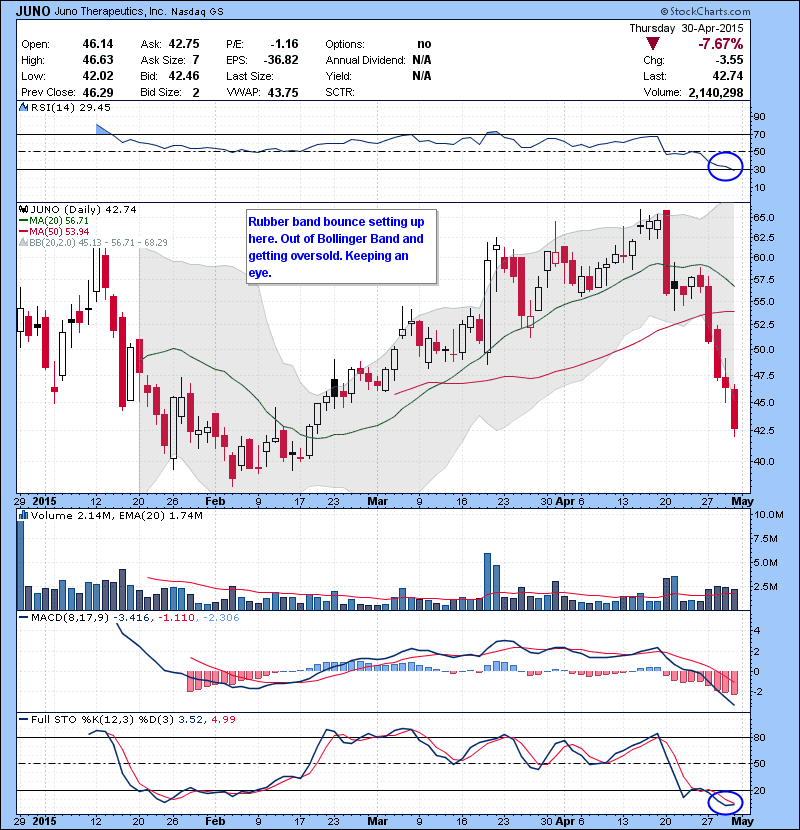Click the Feb label under the price chart
The height and width of the screenshot is (830, 800).
tap(215, 501)
